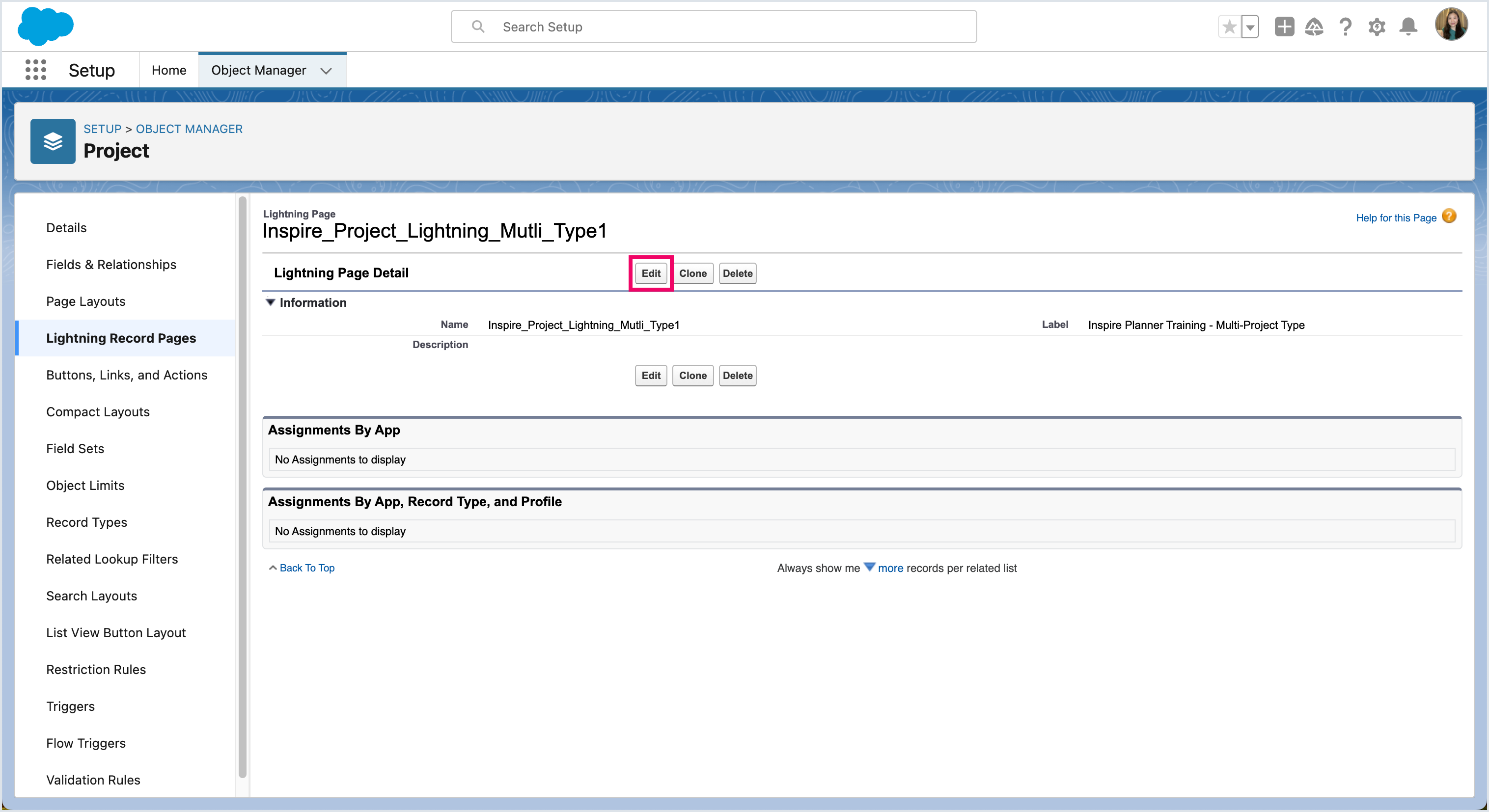Click the lower Clone button

coord(692,376)
